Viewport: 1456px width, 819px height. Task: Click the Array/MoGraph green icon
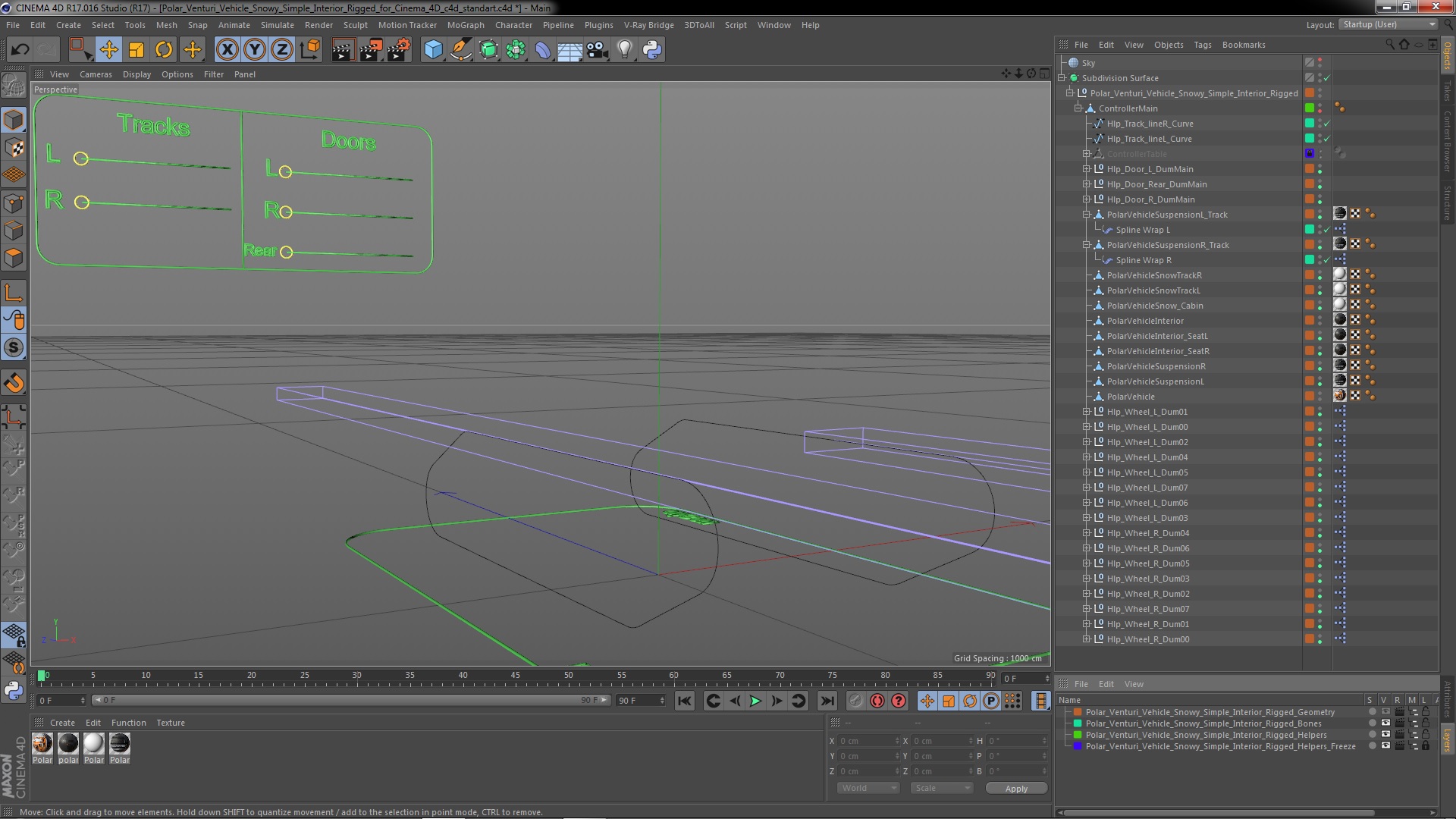click(516, 50)
